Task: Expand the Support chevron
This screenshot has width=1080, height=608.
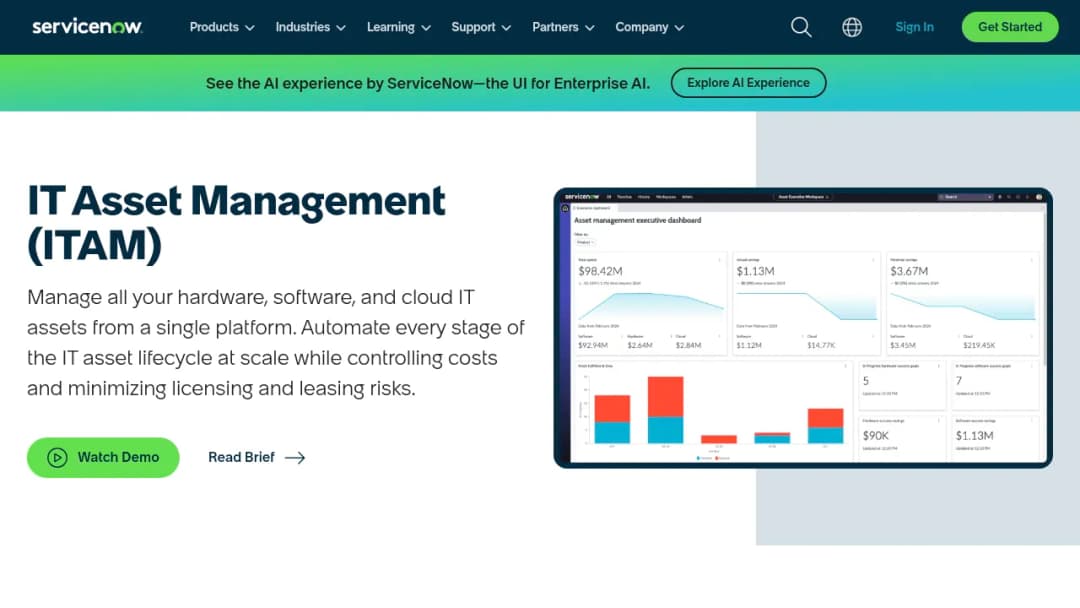Action: coord(506,28)
